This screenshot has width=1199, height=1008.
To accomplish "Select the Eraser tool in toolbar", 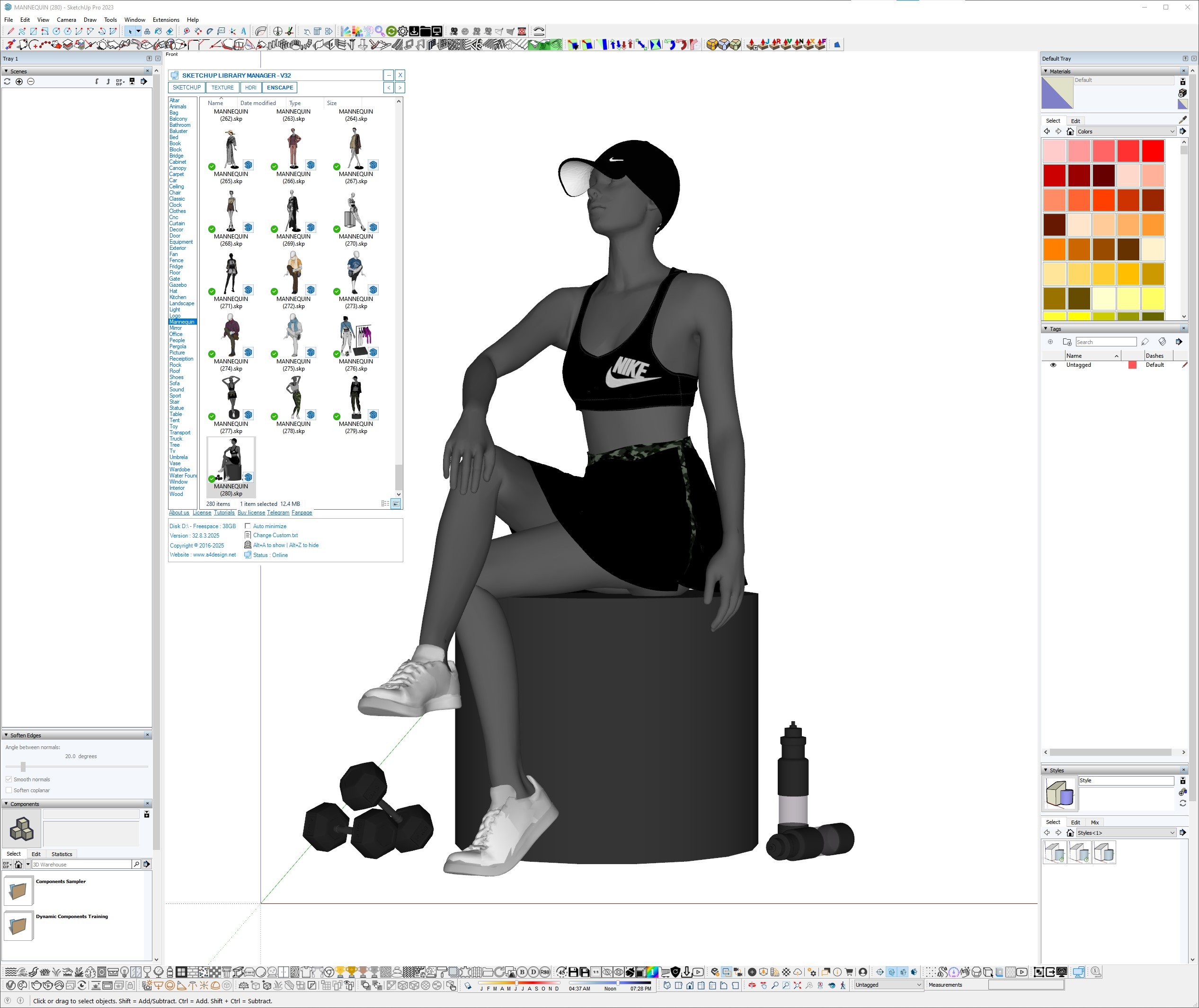I will click(170, 31).
